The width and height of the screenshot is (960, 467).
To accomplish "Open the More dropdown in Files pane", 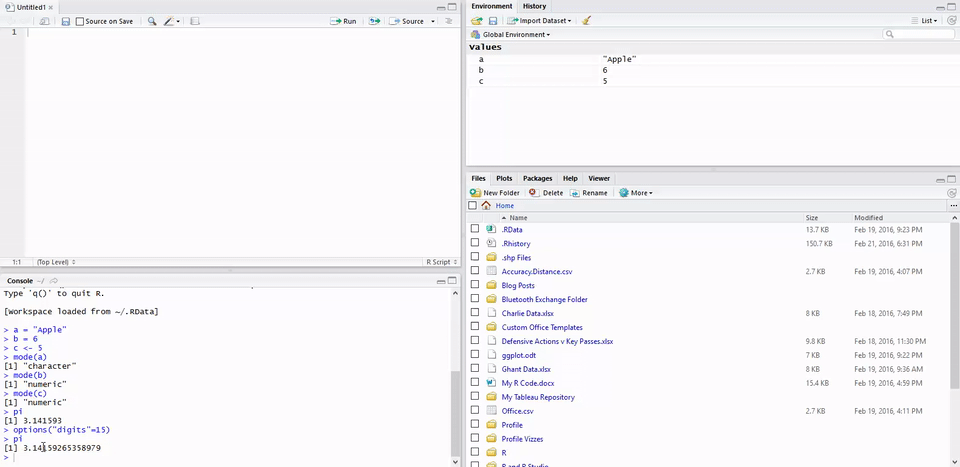I will pyautogui.click(x=636, y=192).
